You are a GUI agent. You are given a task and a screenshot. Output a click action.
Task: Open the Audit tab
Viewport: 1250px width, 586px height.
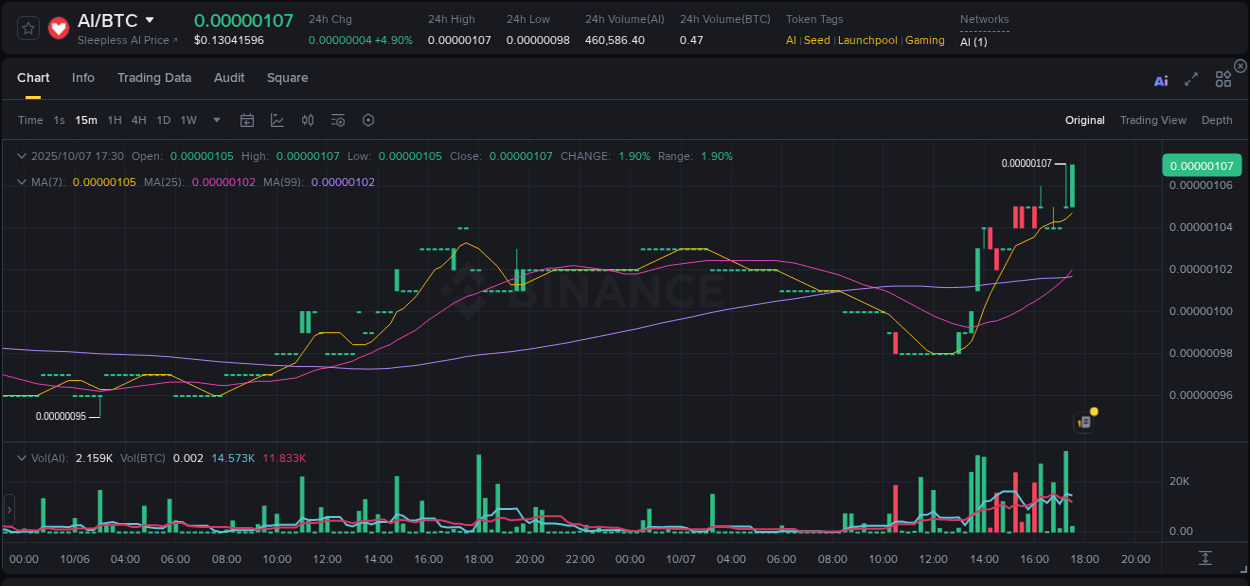click(229, 78)
